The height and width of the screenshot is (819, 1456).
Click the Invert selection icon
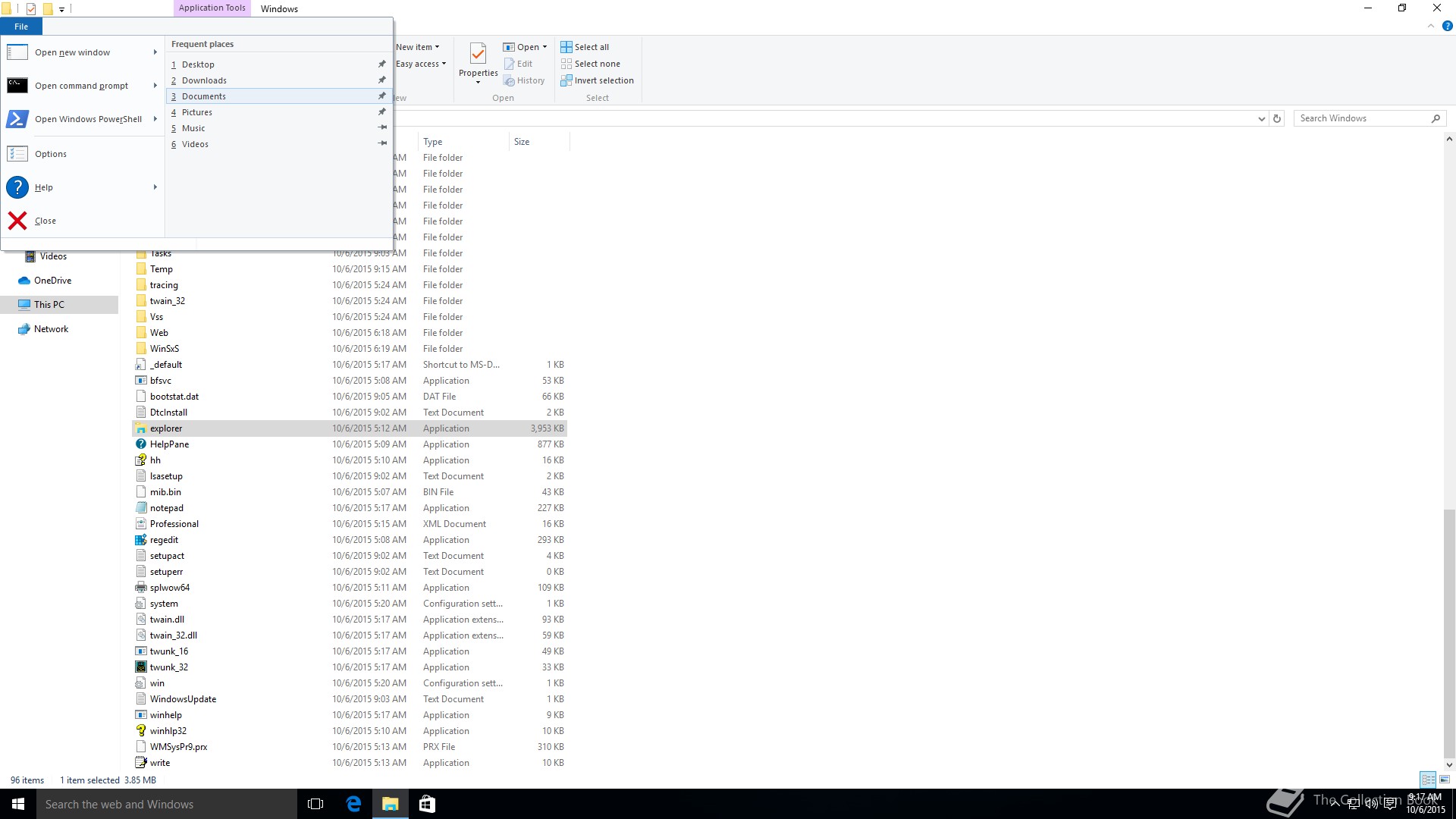click(x=566, y=80)
